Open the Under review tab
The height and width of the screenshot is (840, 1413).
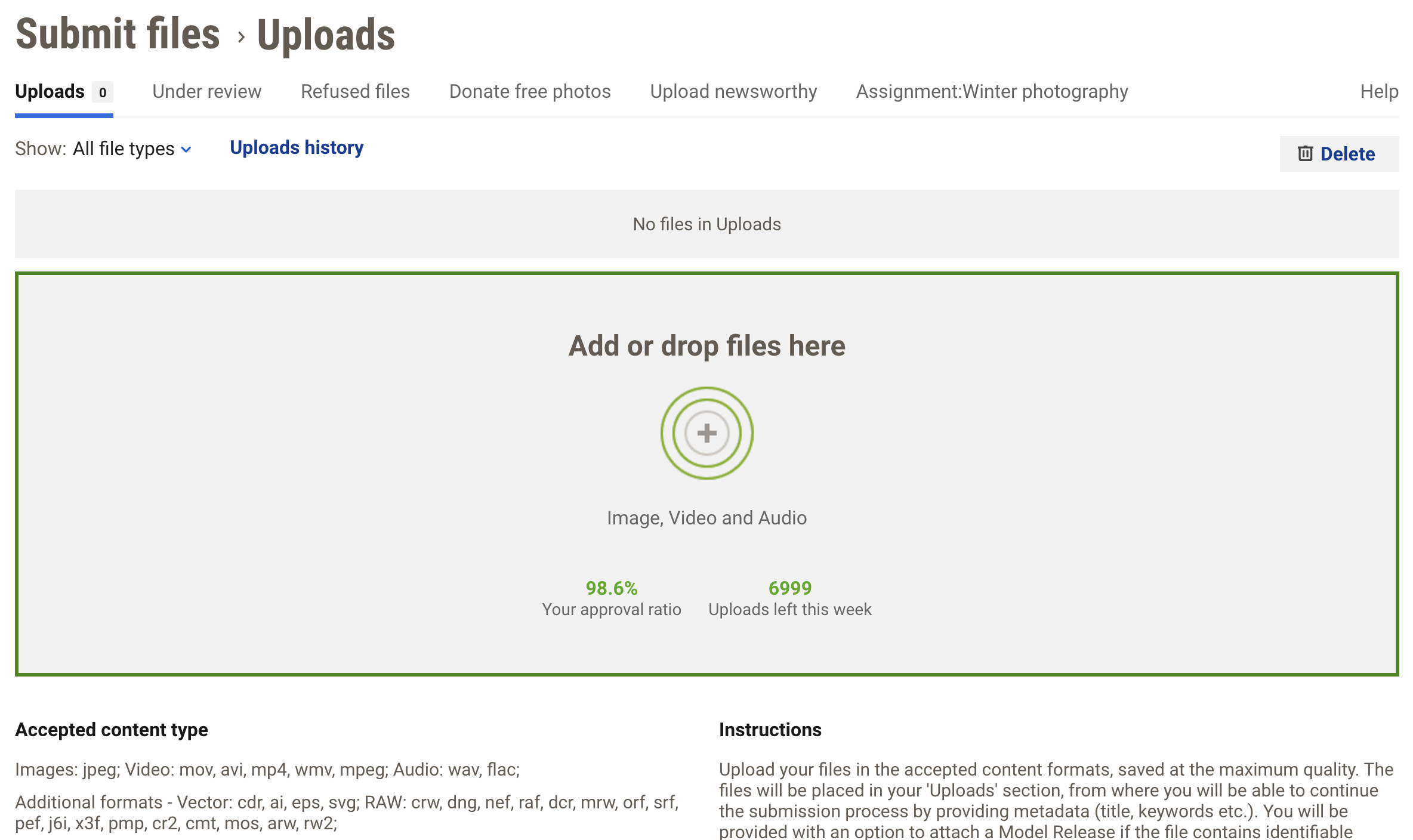tap(206, 92)
